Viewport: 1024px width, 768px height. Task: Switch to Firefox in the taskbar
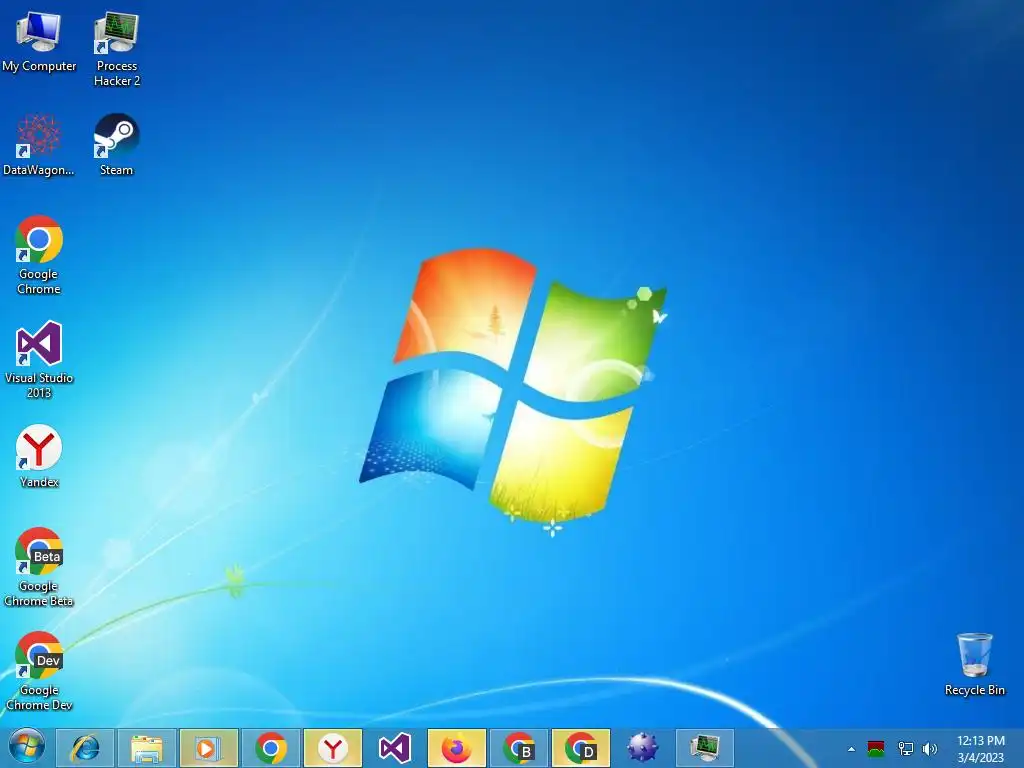coord(456,748)
